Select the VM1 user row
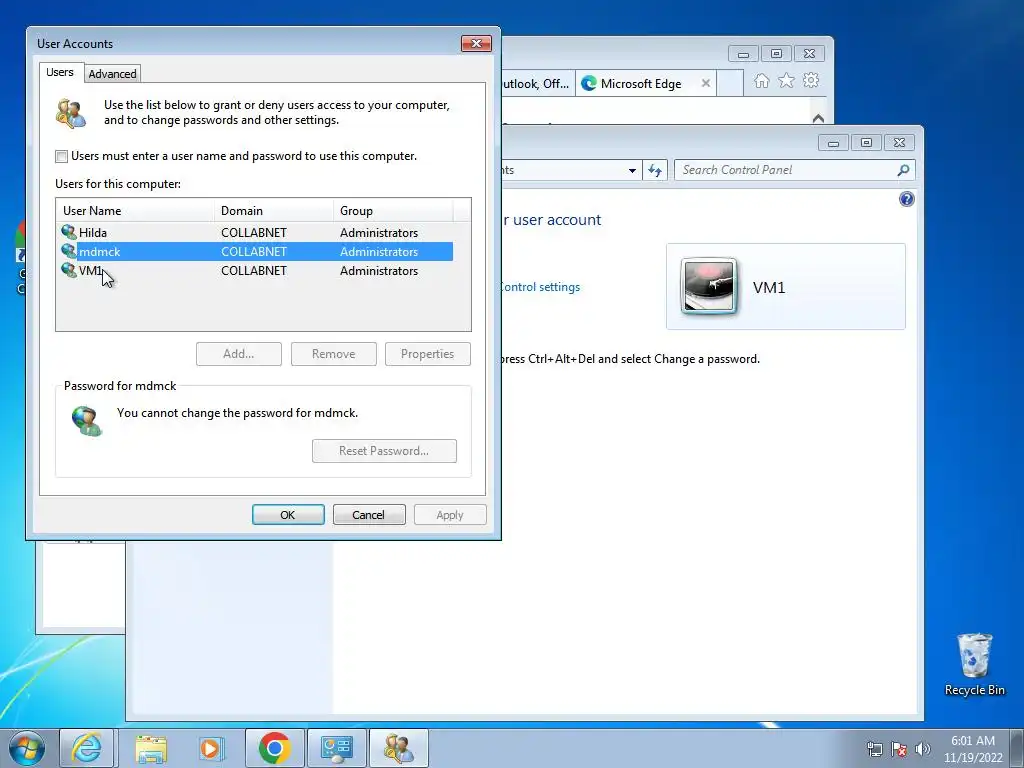Image resolution: width=1024 pixels, height=768 pixels. [256, 270]
